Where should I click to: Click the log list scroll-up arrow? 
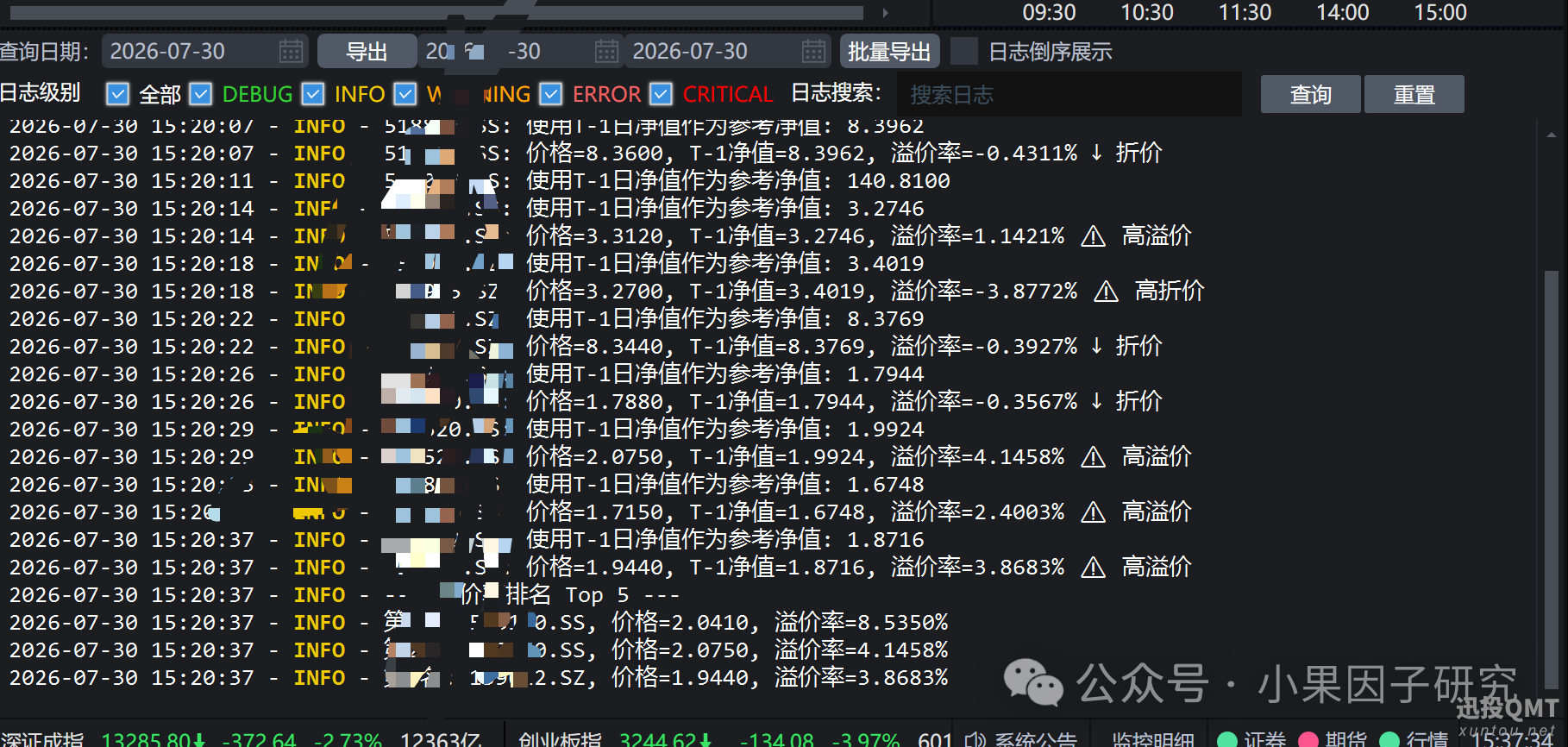coord(1551,135)
